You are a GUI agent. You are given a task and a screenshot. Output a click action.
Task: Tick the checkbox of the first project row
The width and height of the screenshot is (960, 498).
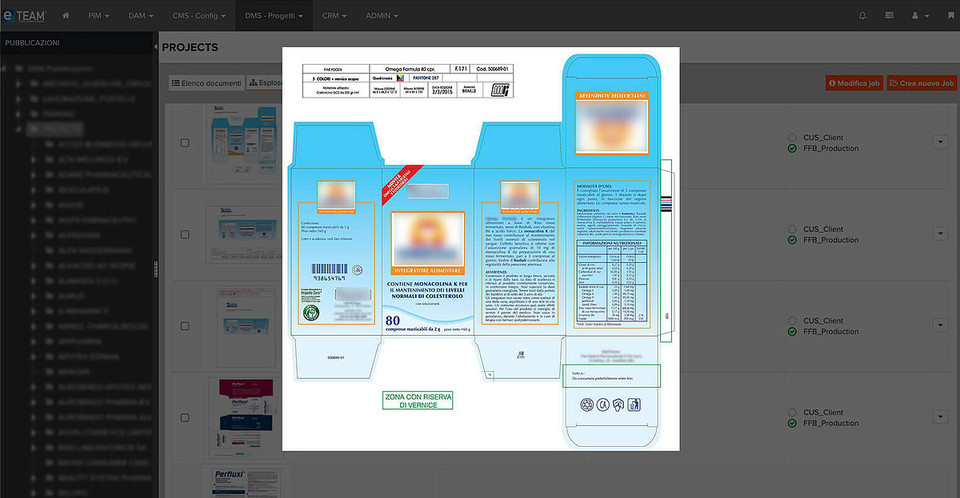tap(185, 143)
